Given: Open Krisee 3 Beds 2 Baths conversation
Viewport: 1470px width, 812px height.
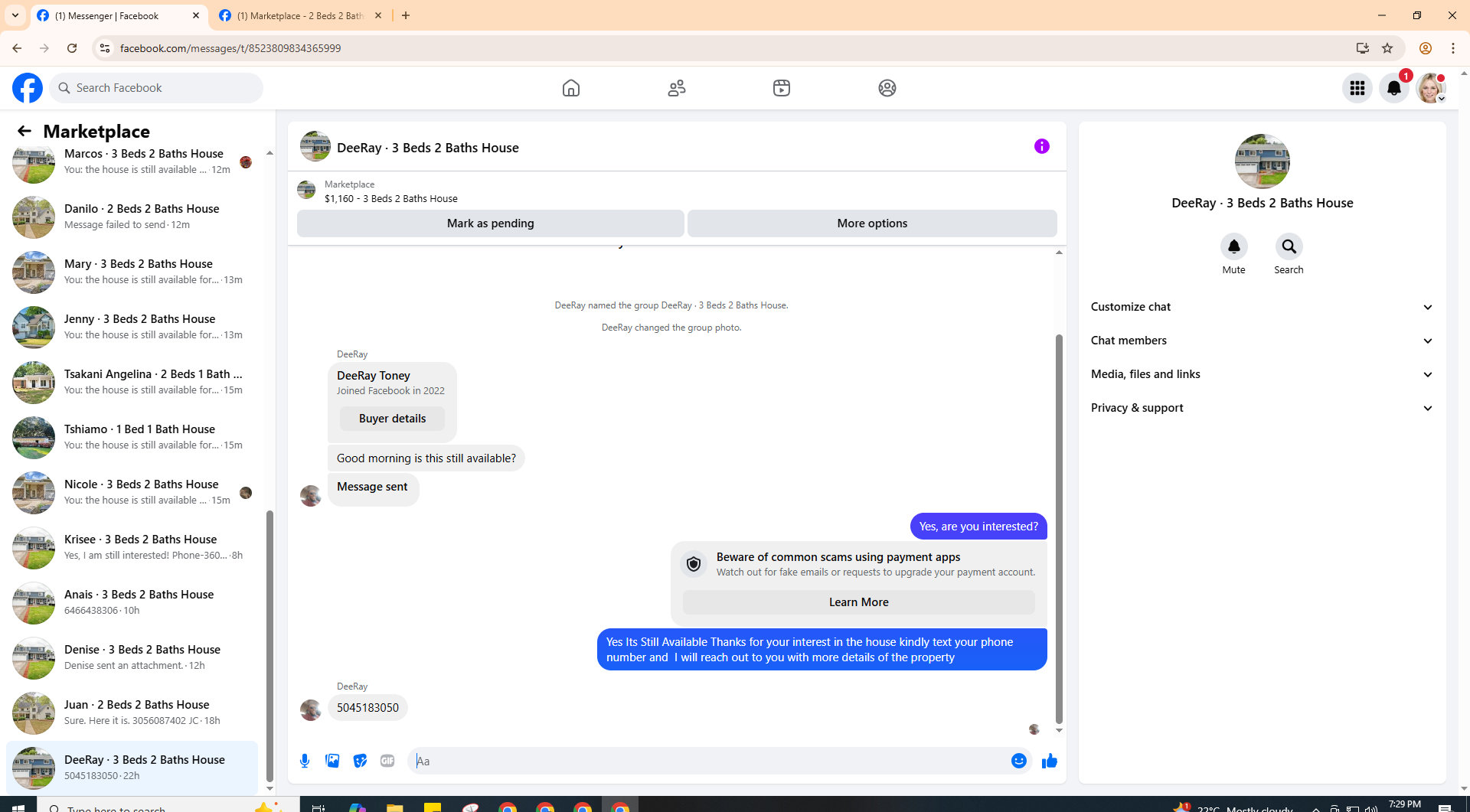Looking at the screenshot, I should 132,547.
